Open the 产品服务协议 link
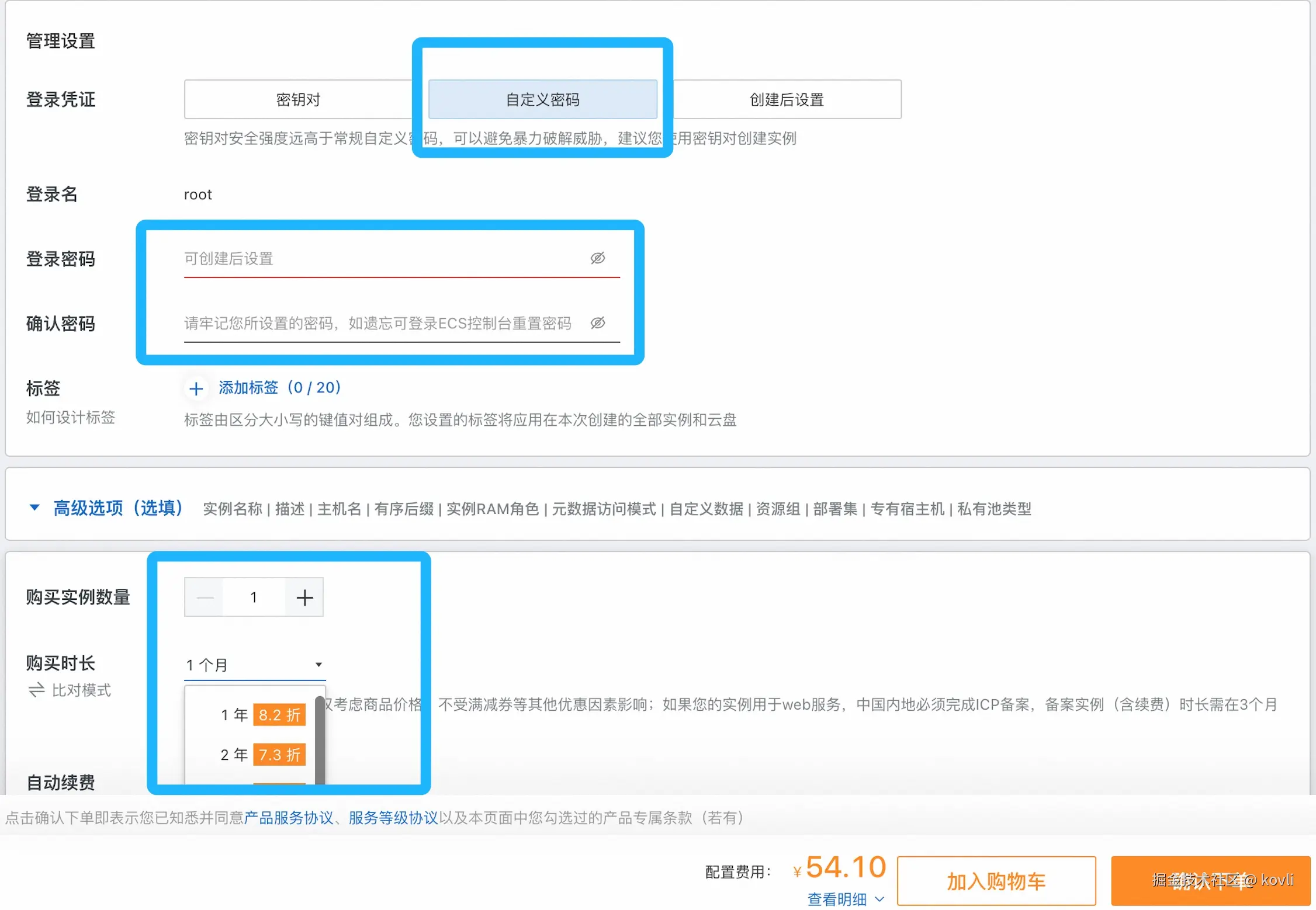 tap(288, 818)
